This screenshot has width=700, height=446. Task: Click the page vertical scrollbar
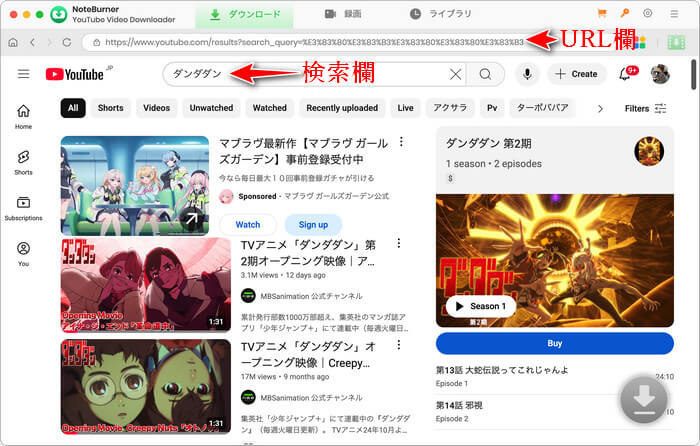(694, 74)
